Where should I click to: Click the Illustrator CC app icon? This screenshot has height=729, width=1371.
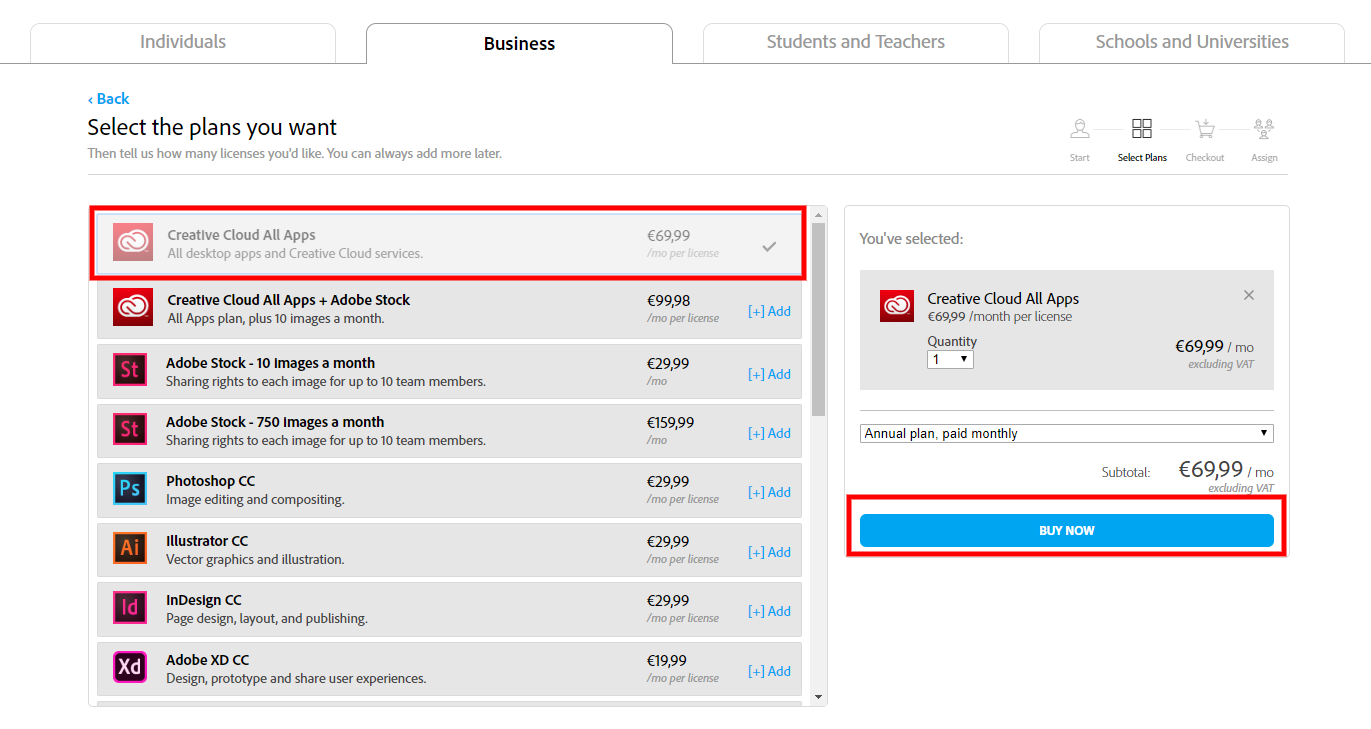click(x=130, y=548)
